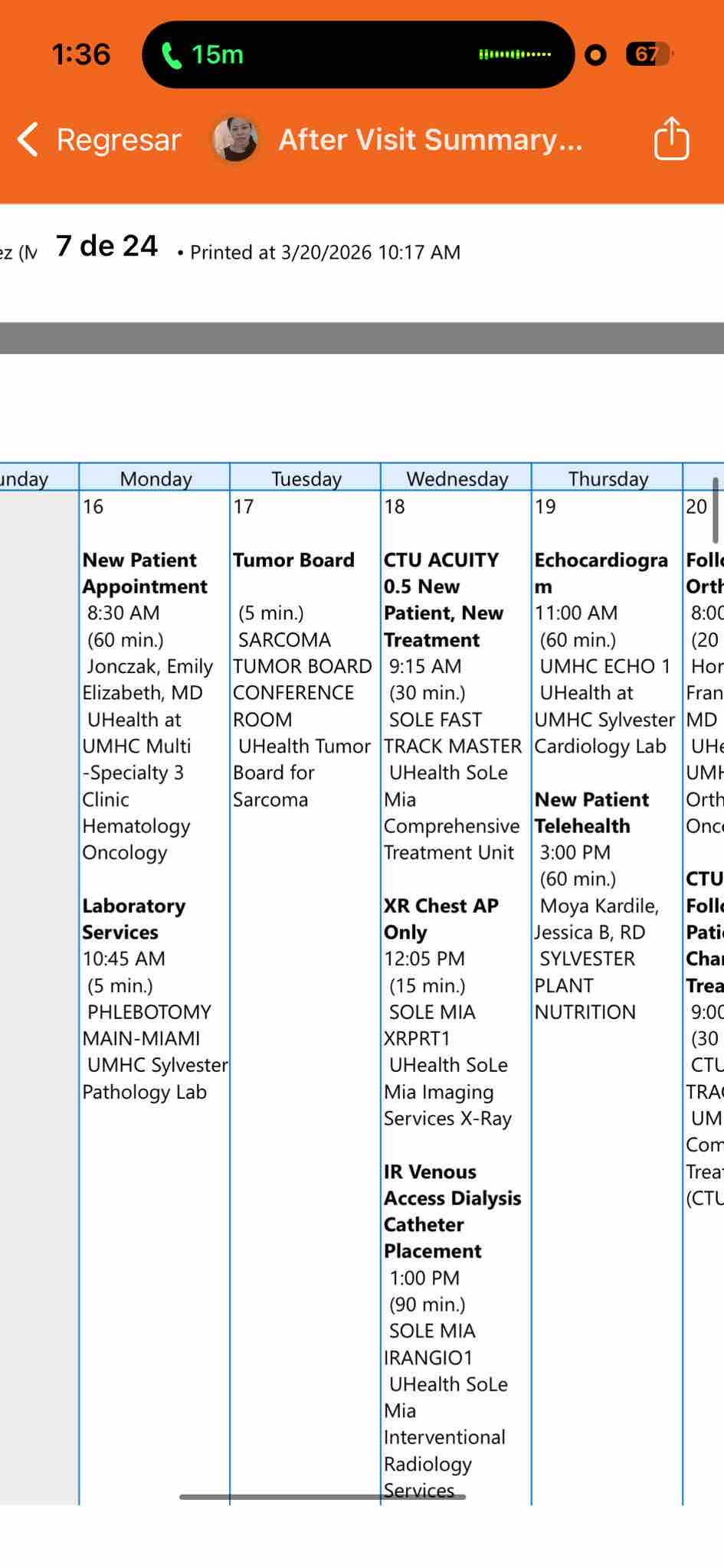
Task: Tap the vertical scroll indicator
Action: (x=716, y=510)
